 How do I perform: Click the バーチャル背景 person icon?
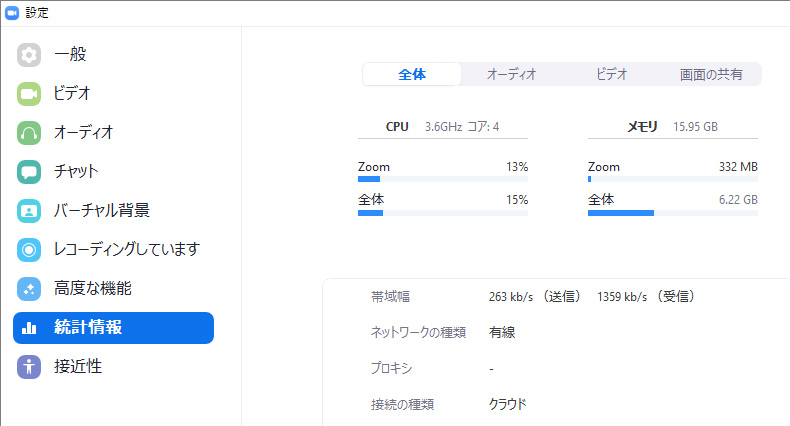pyautogui.click(x=29, y=211)
